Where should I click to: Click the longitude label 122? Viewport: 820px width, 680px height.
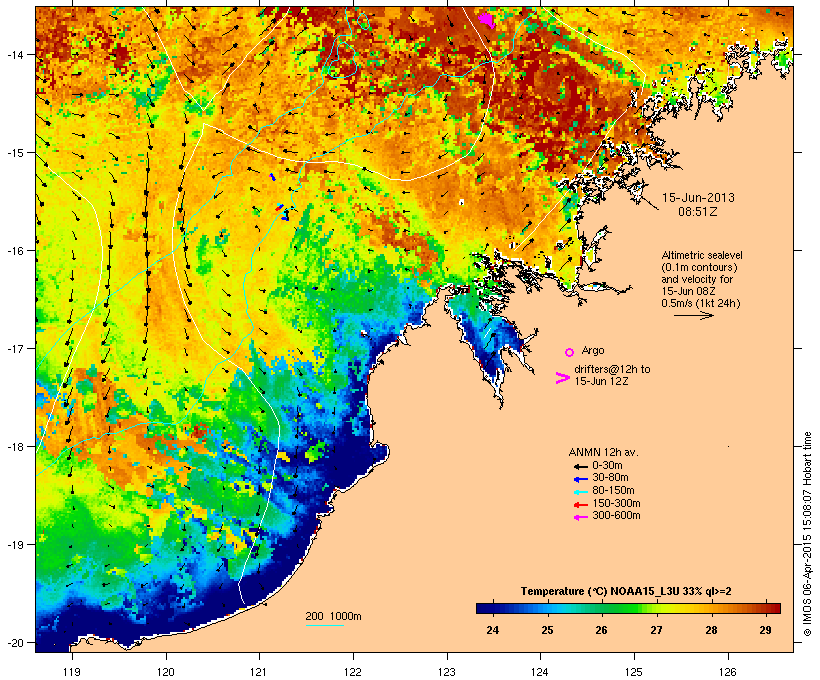coord(353,672)
